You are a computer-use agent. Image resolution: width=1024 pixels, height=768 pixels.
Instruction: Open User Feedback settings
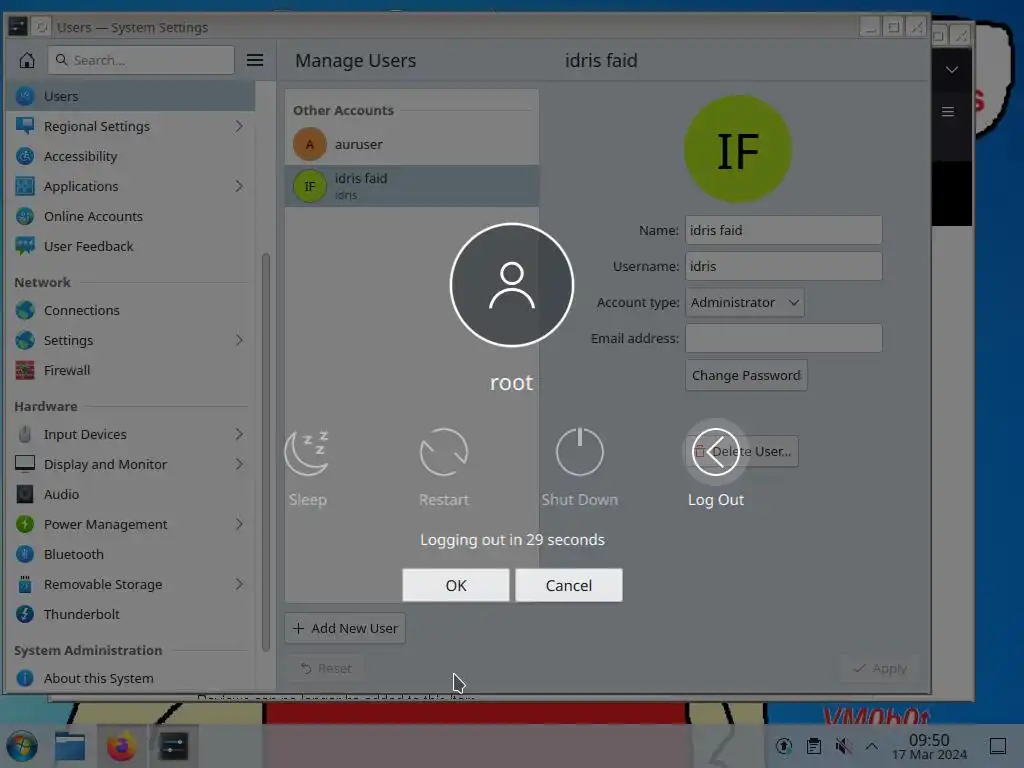coord(131,246)
